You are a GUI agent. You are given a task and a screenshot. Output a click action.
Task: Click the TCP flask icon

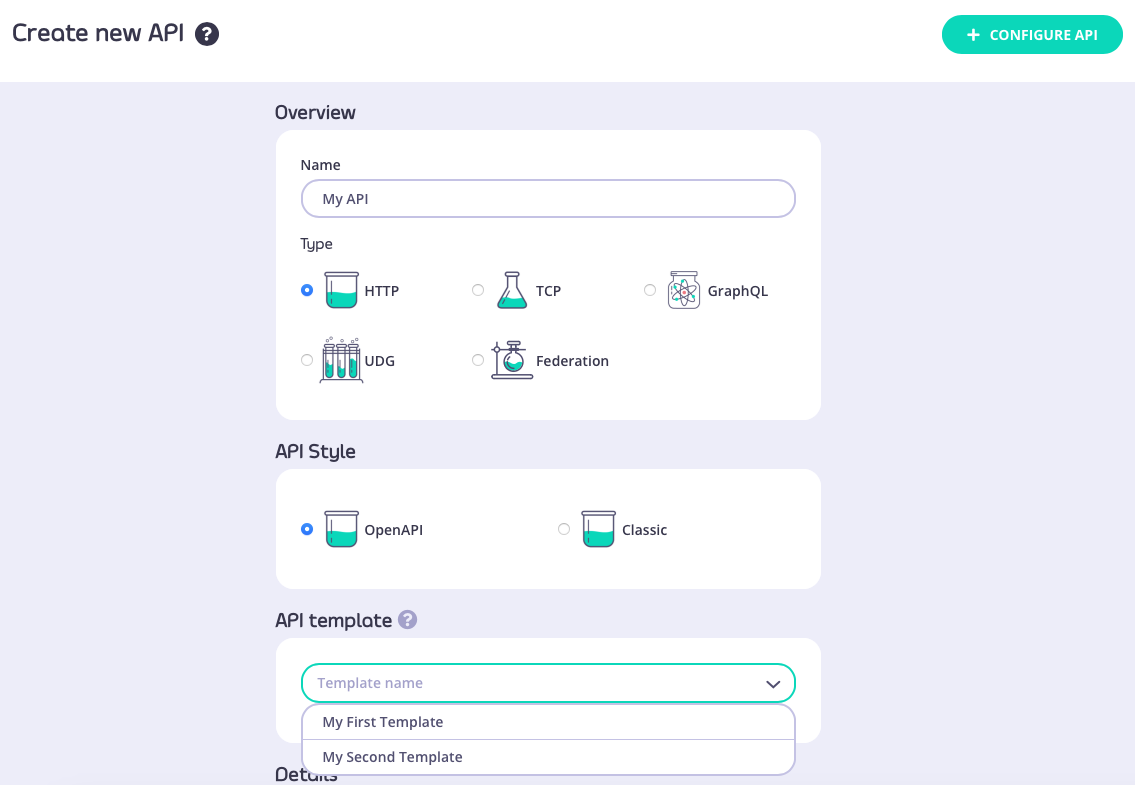512,290
